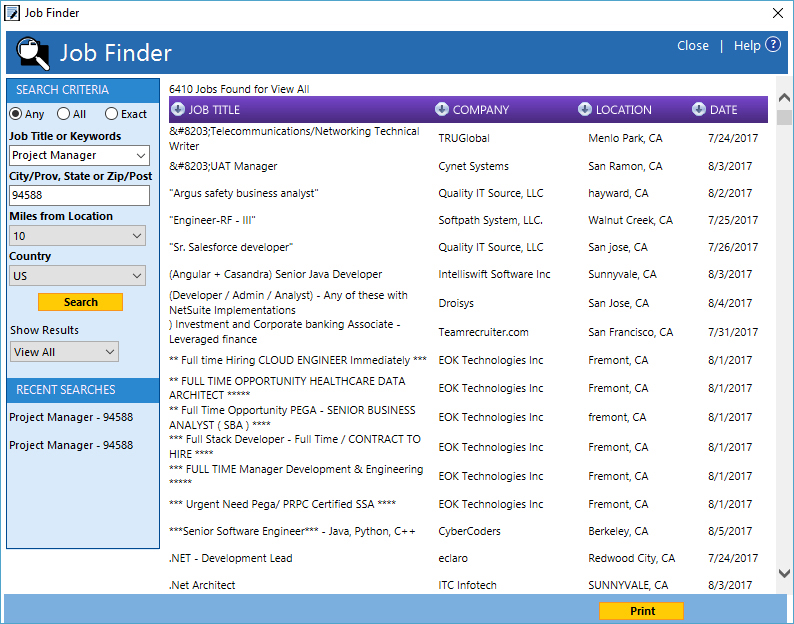Click the Intelliswift Software Inc company cell
Screen dimensions: 794x624
pyautogui.click(x=494, y=275)
